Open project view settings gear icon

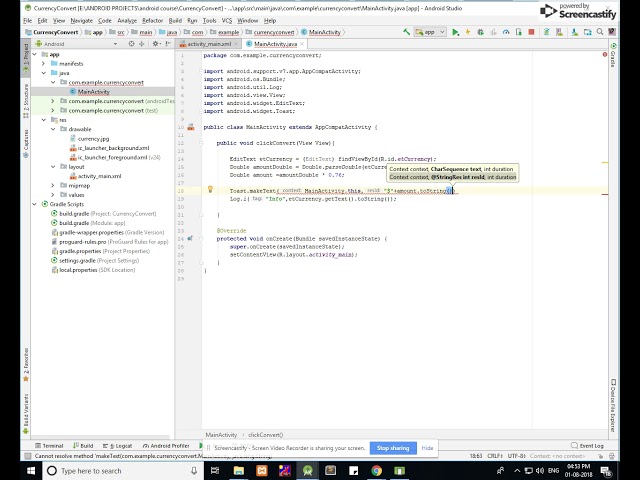coord(155,44)
